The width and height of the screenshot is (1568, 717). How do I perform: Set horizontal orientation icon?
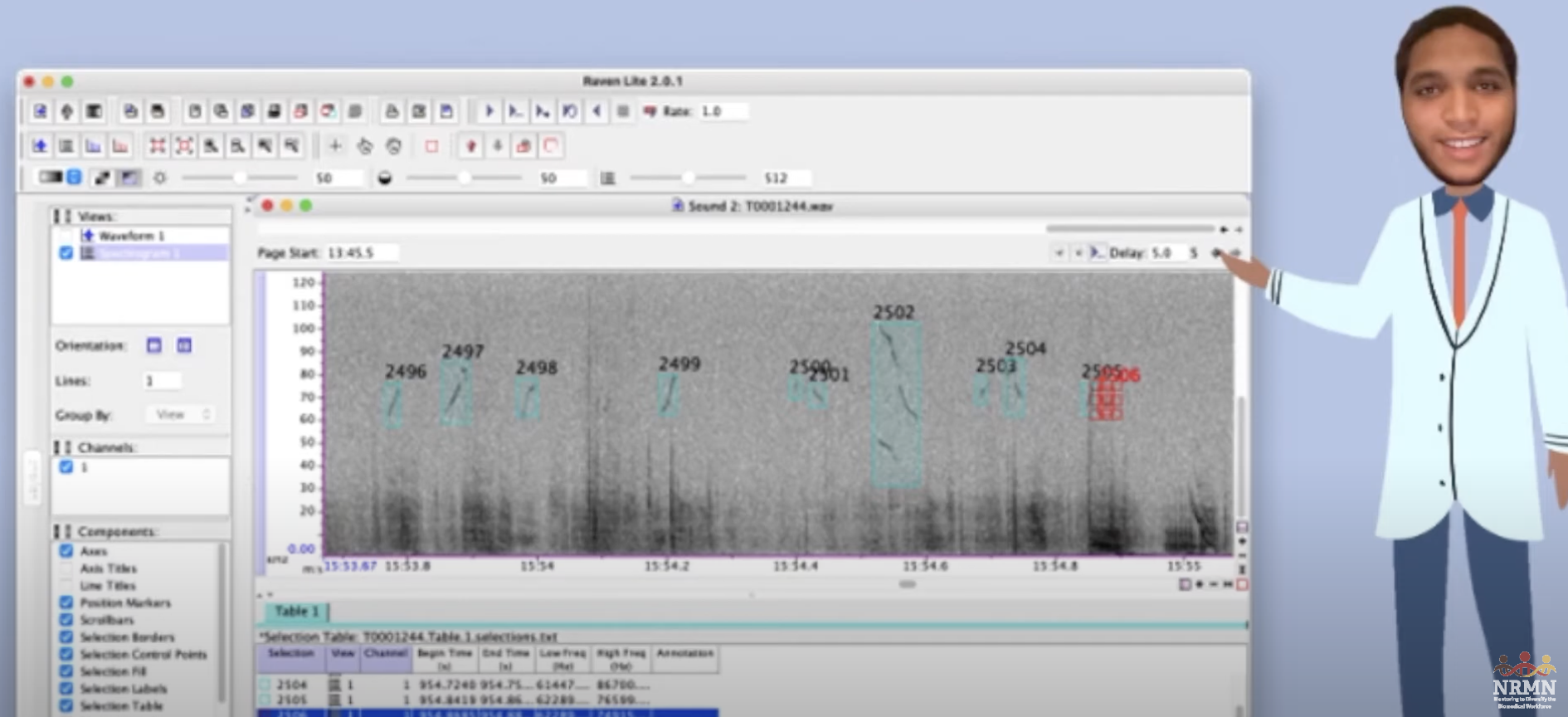click(x=154, y=345)
